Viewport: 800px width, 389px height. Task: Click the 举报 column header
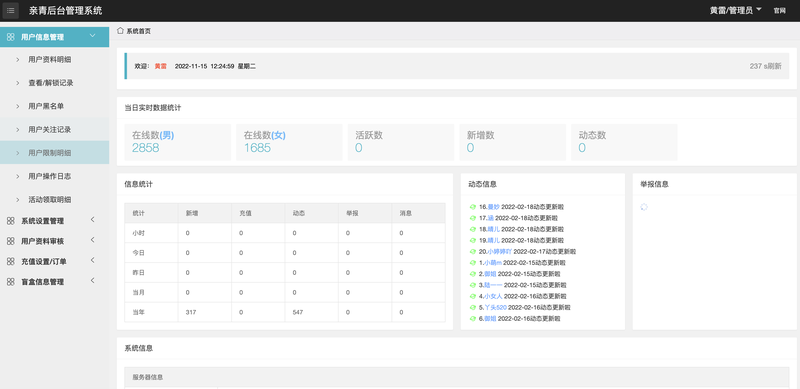point(352,213)
